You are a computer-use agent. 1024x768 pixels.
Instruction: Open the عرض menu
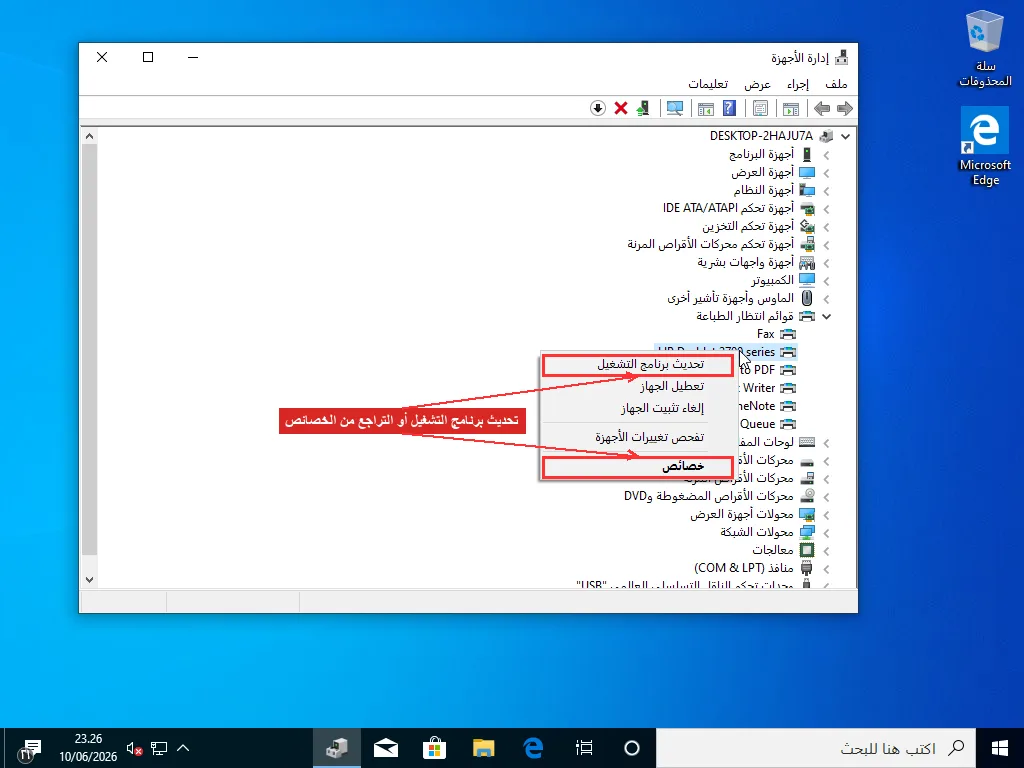[758, 84]
